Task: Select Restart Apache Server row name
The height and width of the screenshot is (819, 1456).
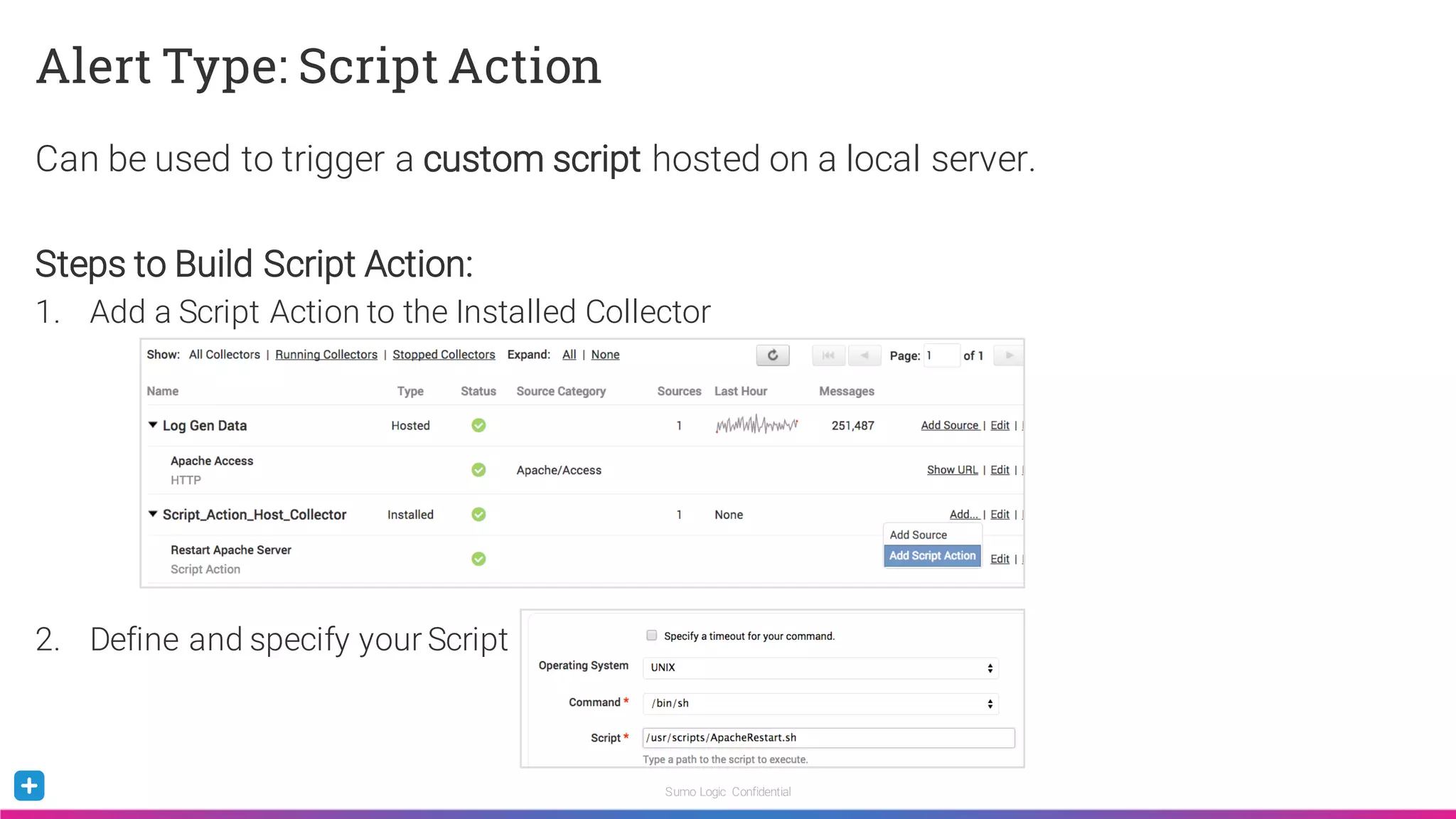Action: click(231, 550)
